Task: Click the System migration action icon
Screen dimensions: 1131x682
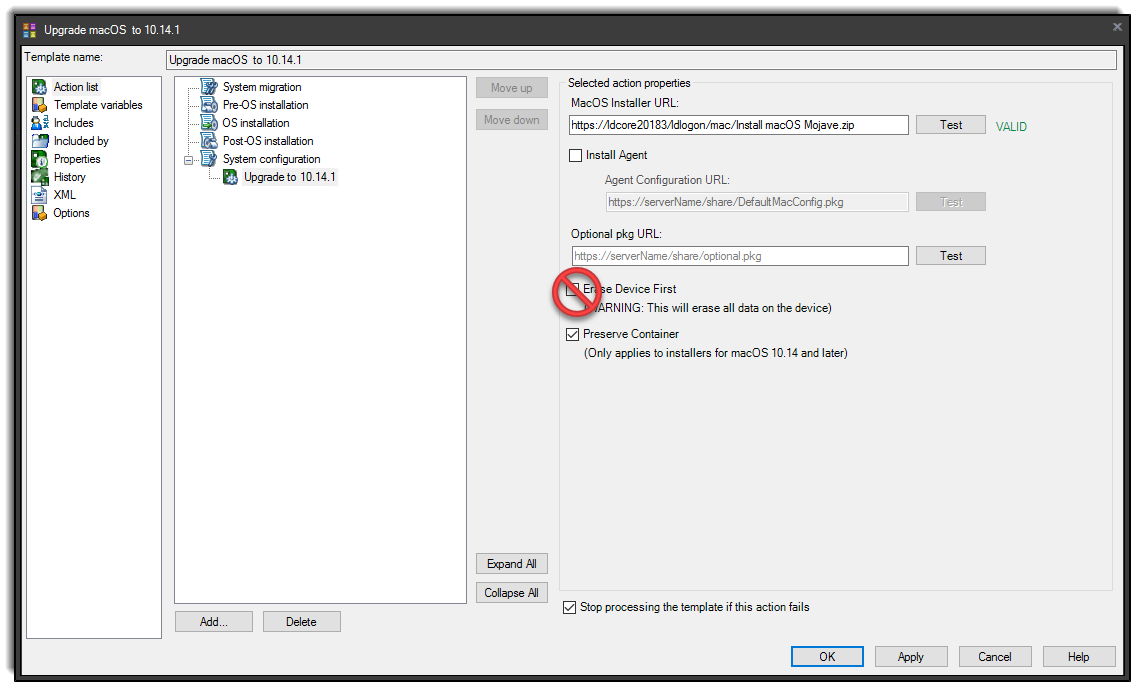Action: [x=209, y=87]
